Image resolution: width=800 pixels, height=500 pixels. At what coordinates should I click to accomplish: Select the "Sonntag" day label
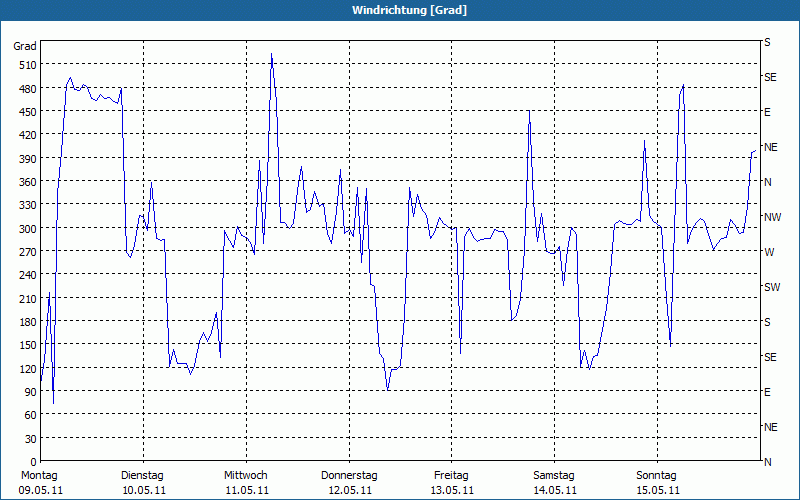point(656,476)
